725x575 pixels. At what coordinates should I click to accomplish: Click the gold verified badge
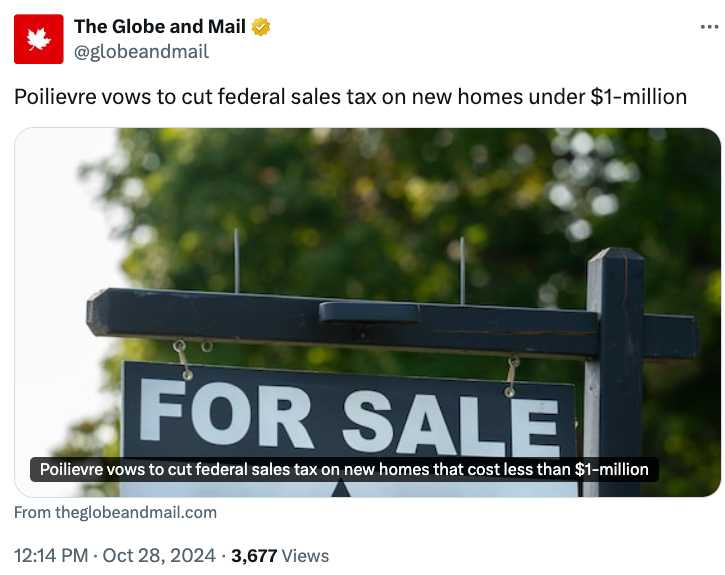[262, 27]
